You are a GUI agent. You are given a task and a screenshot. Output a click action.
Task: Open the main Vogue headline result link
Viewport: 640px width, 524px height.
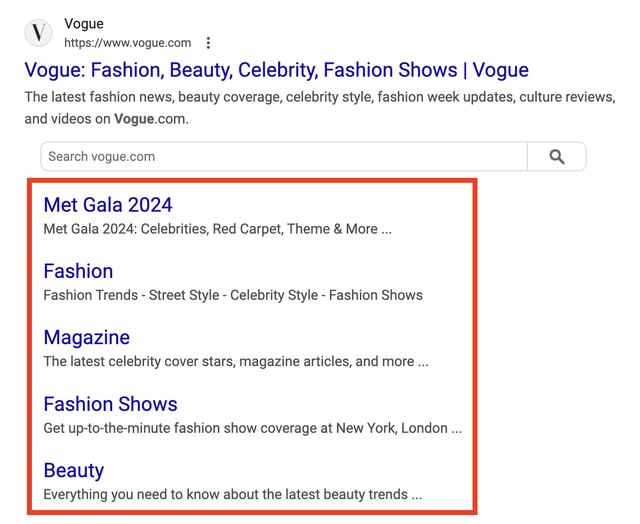coord(276,70)
